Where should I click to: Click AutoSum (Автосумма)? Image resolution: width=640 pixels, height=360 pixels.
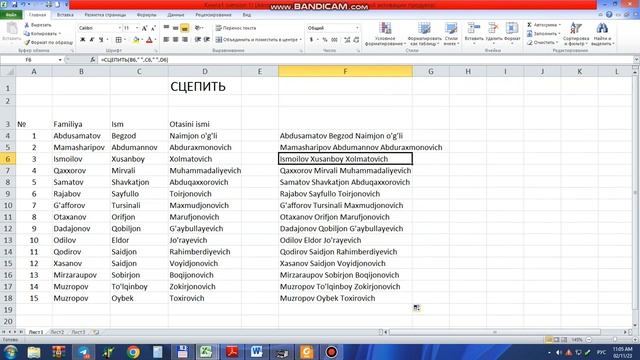[x=544, y=25]
